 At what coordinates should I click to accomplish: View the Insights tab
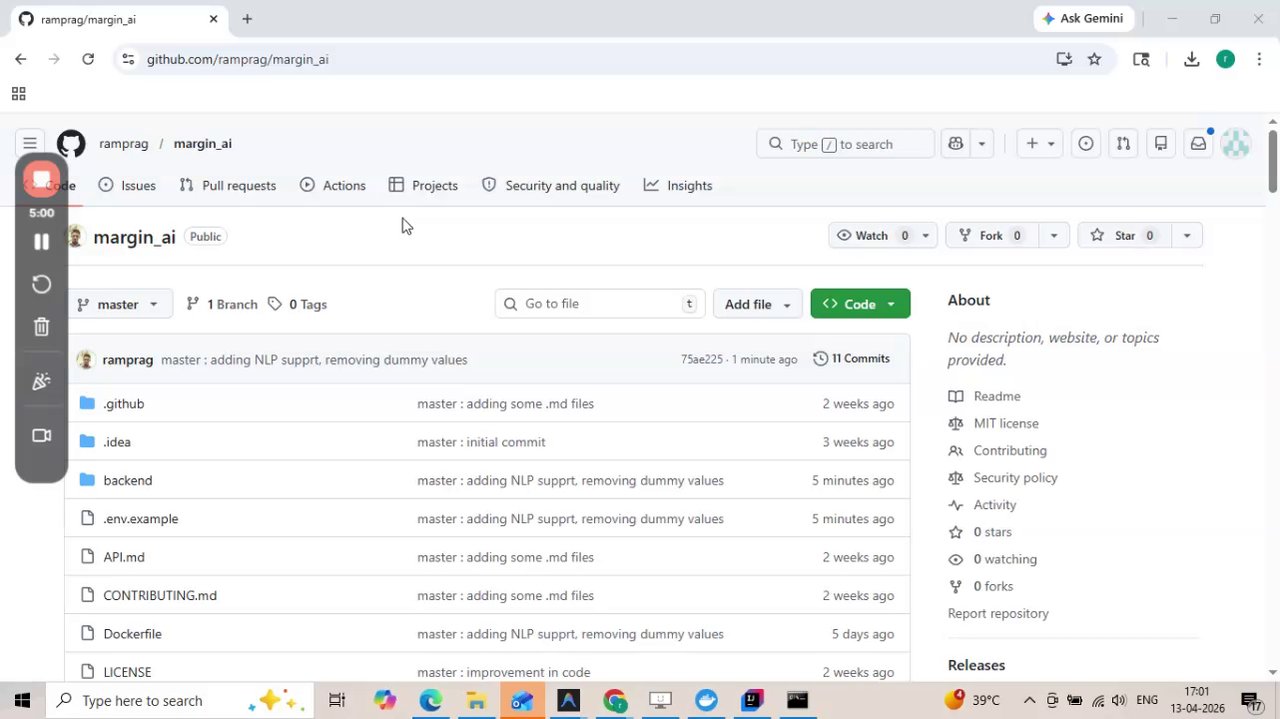[x=678, y=185]
